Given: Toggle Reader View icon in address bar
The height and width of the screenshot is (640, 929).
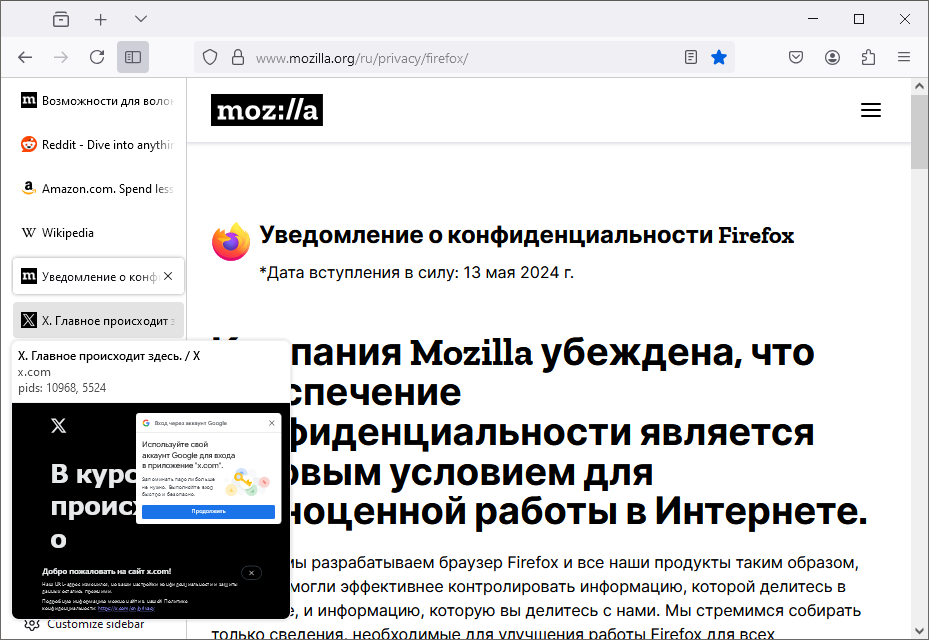Looking at the screenshot, I should [691, 57].
